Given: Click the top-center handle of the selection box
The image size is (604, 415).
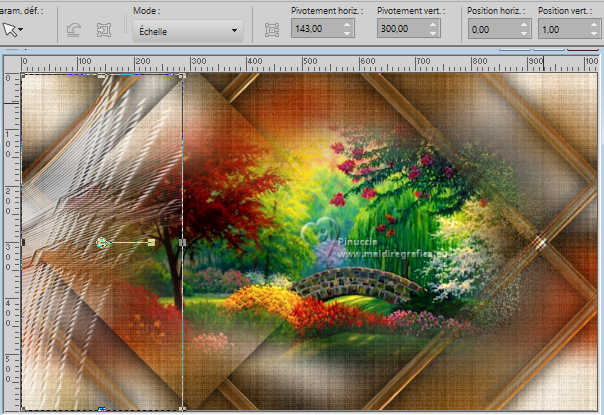Looking at the screenshot, I should point(102,76).
